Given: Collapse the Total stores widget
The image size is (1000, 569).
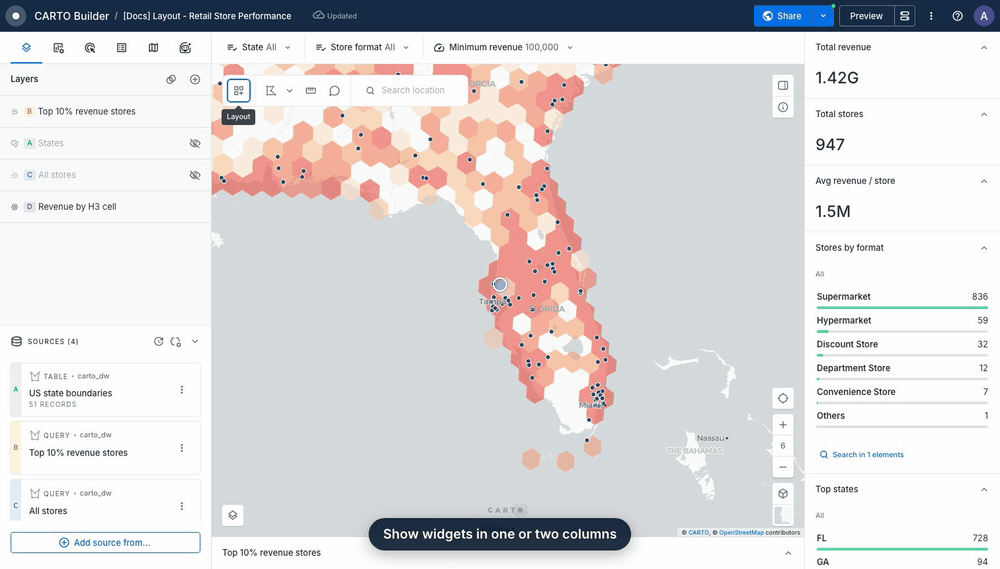Looking at the screenshot, I should pyautogui.click(x=983, y=114).
